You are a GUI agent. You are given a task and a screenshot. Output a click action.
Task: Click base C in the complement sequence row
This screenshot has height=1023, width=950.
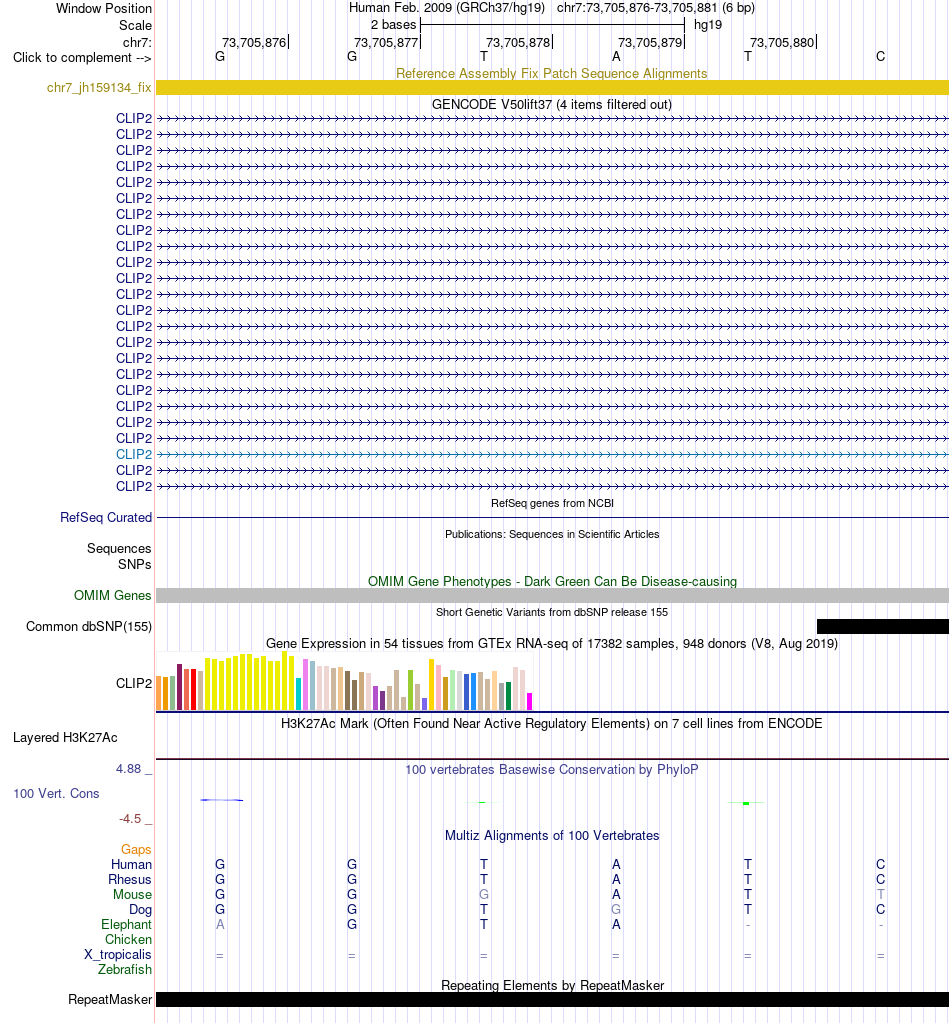[x=880, y=57]
